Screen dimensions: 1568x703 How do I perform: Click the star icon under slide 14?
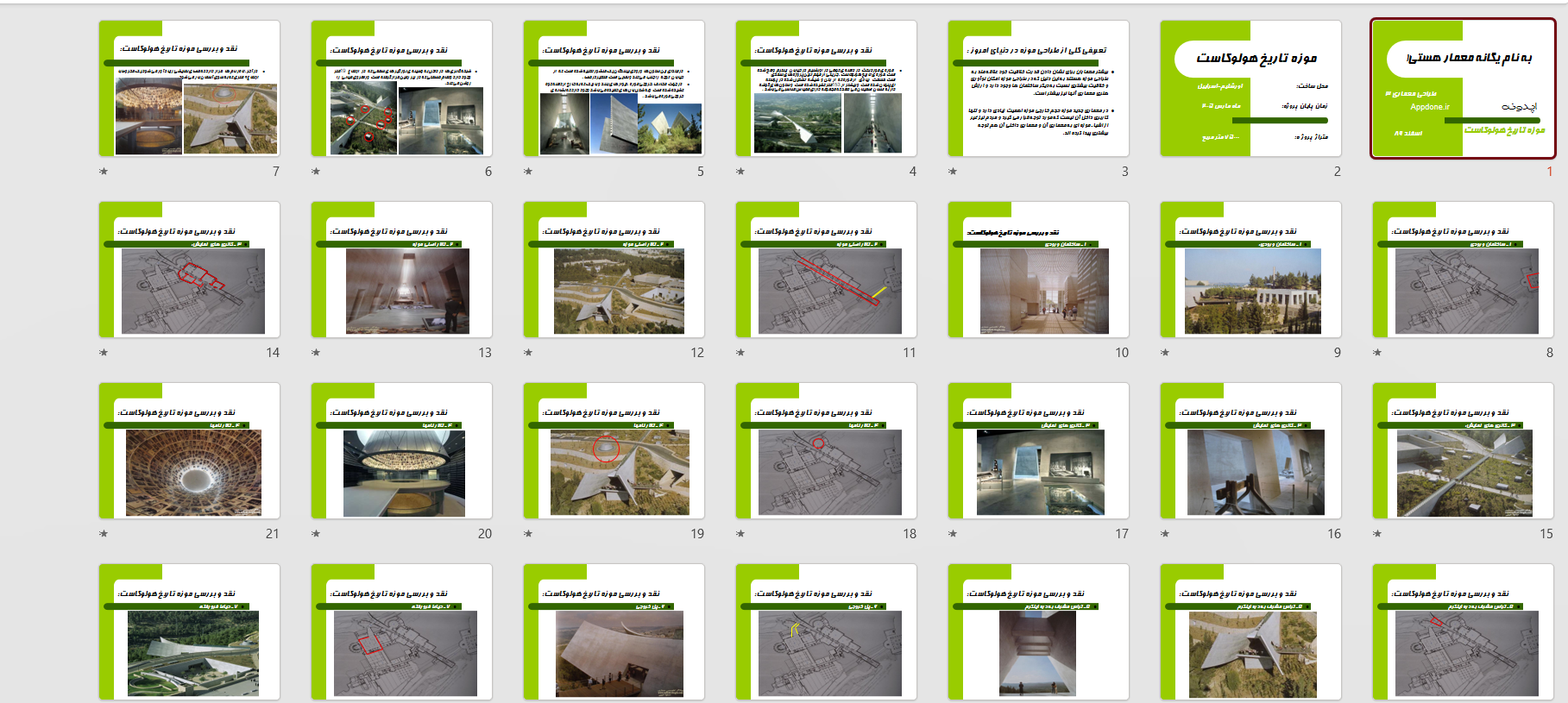click(104, 353)
